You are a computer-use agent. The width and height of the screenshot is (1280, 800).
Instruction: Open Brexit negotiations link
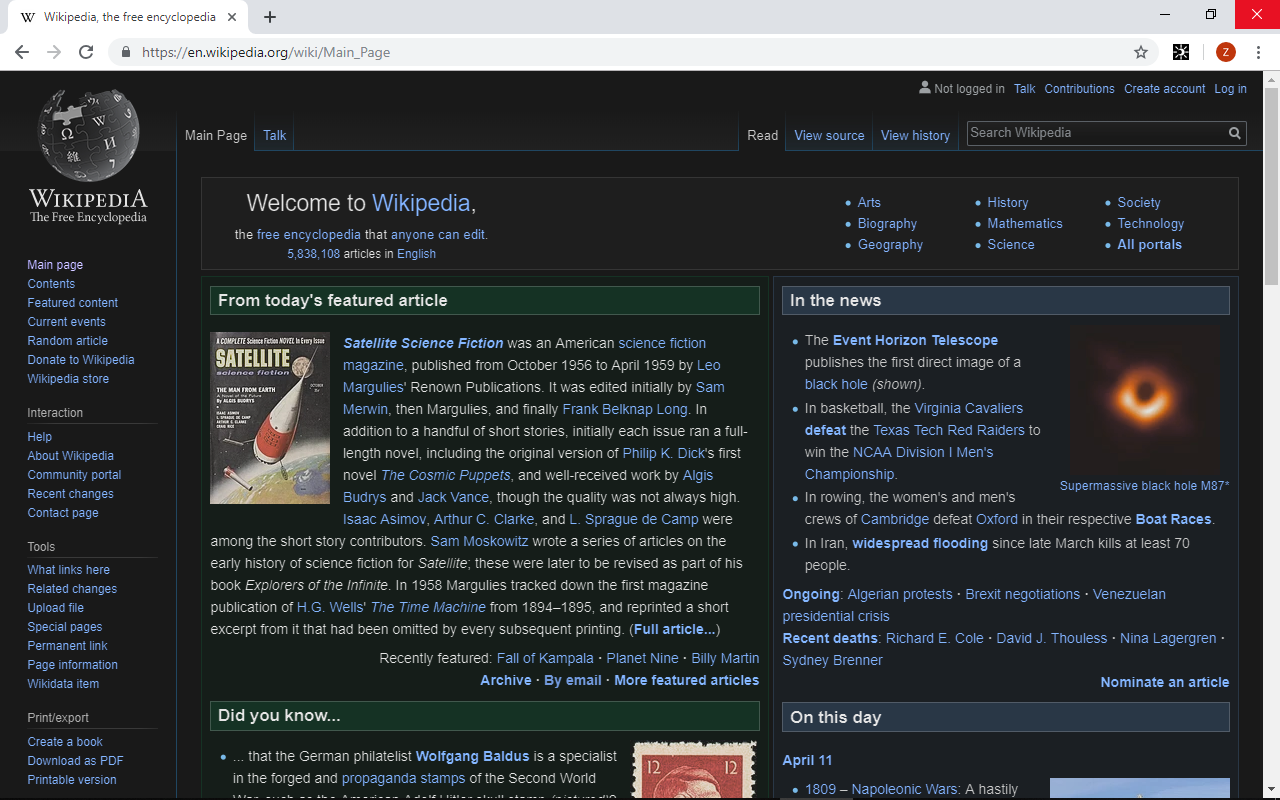point(1022,594)
